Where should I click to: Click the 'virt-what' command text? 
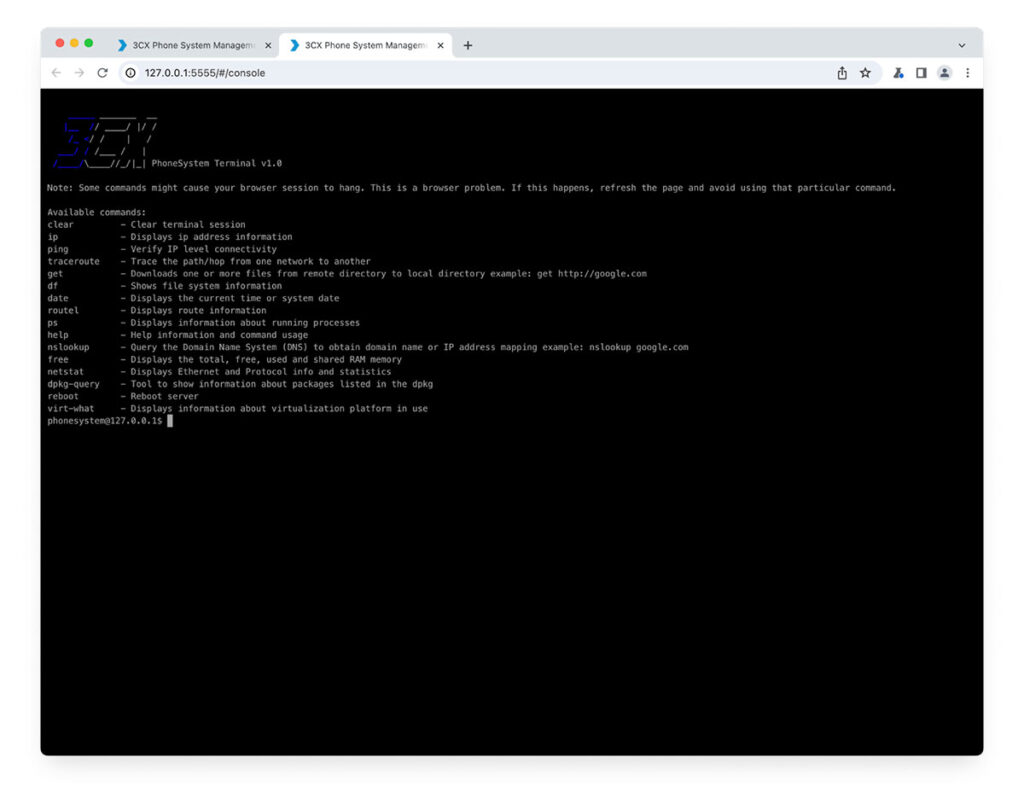click(71, 409)
